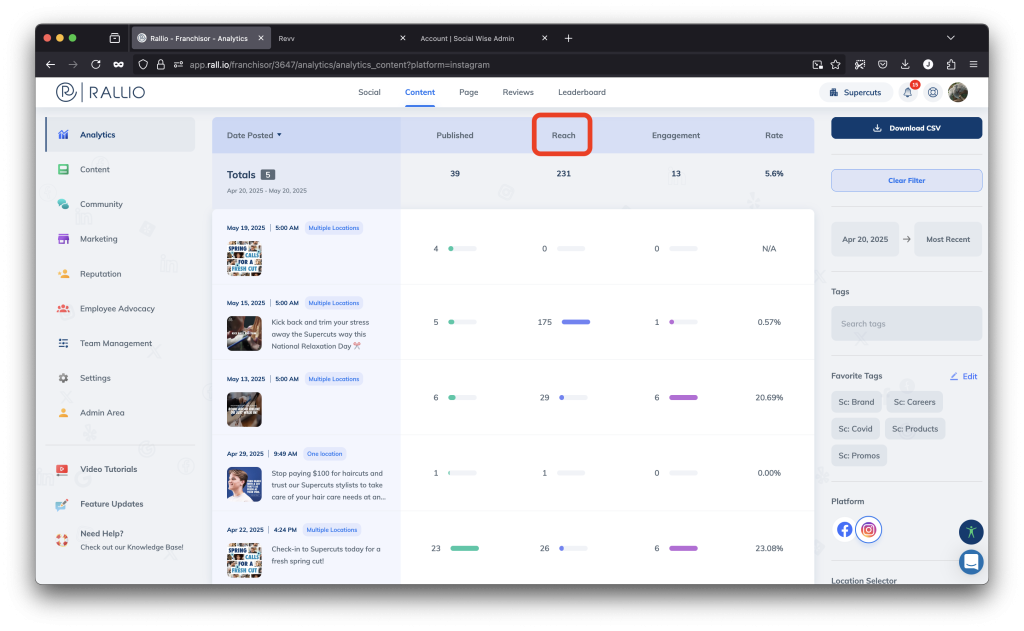Select the Sc: Brand tag
The image size is (1024, 631).
tap(856, 402)
